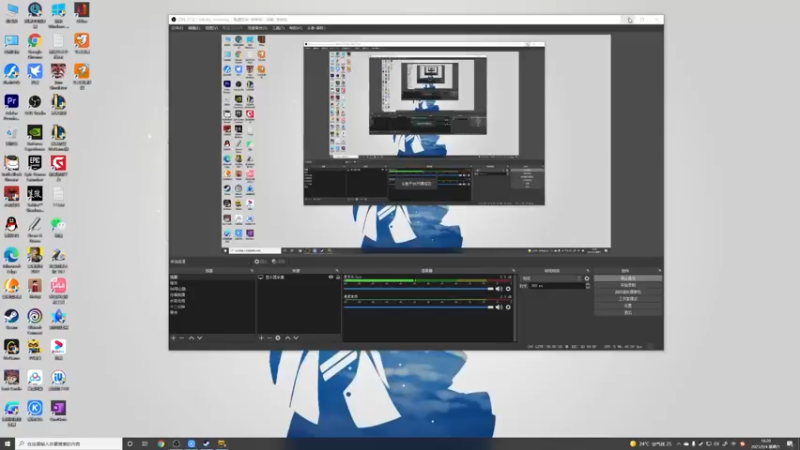The height and width of the screenshot is (450, 800).
Task: Open transition properties with the gear icon
Action: 587,279
